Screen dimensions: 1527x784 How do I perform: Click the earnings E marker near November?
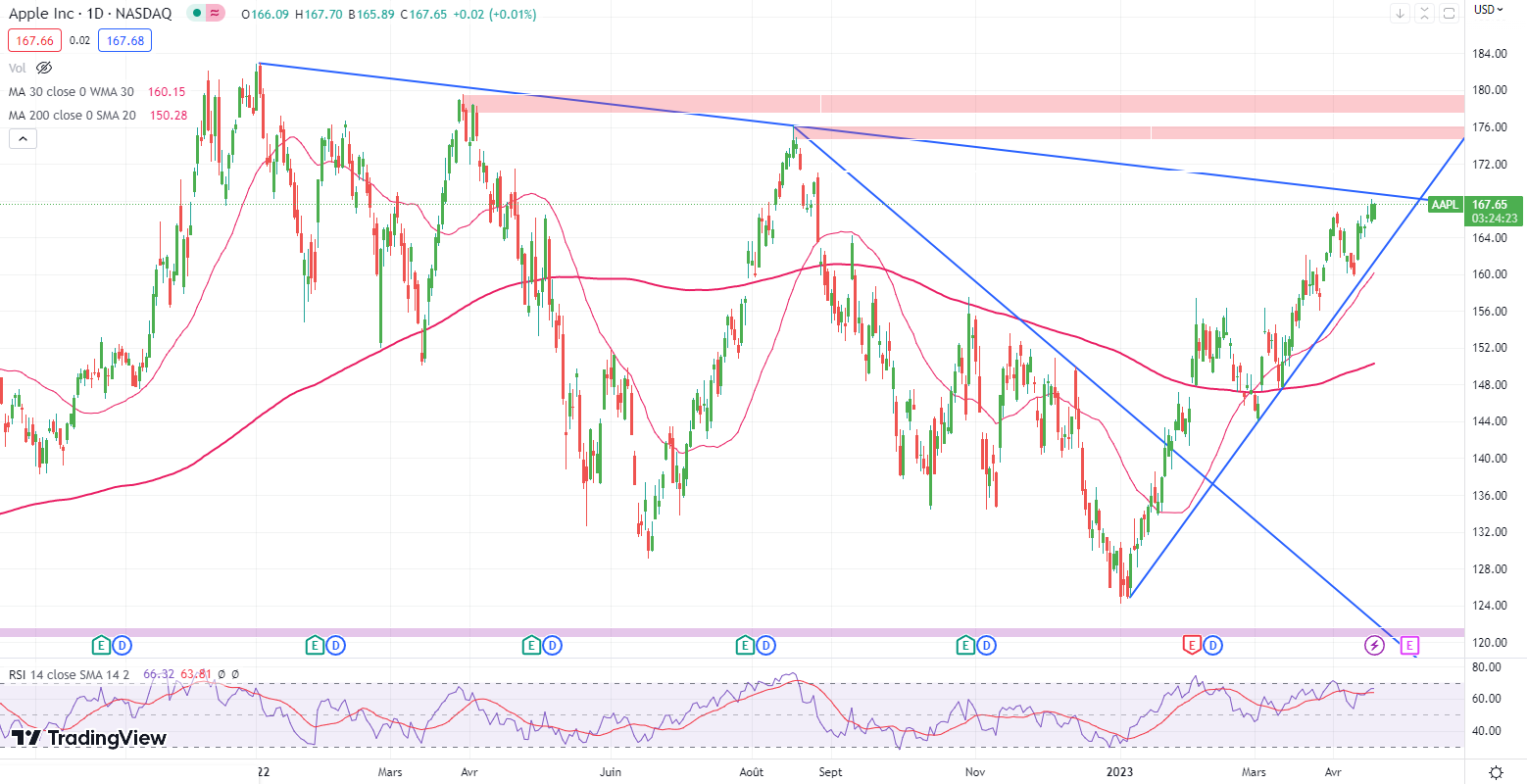pos(965,645)
